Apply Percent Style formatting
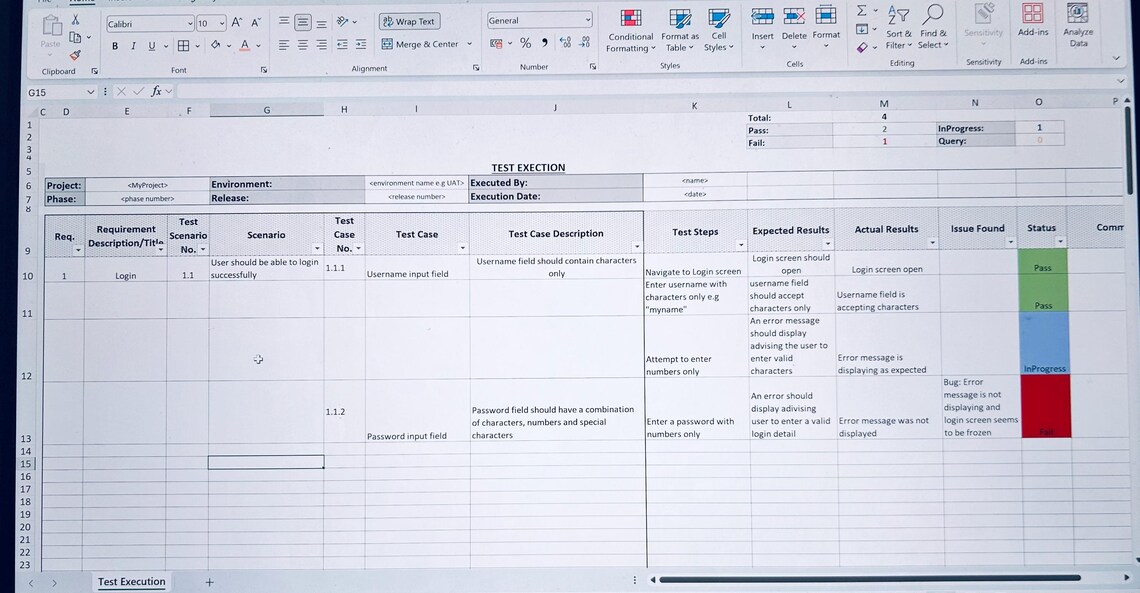This screenshot has width=1140, height=593. pos(524,43)
